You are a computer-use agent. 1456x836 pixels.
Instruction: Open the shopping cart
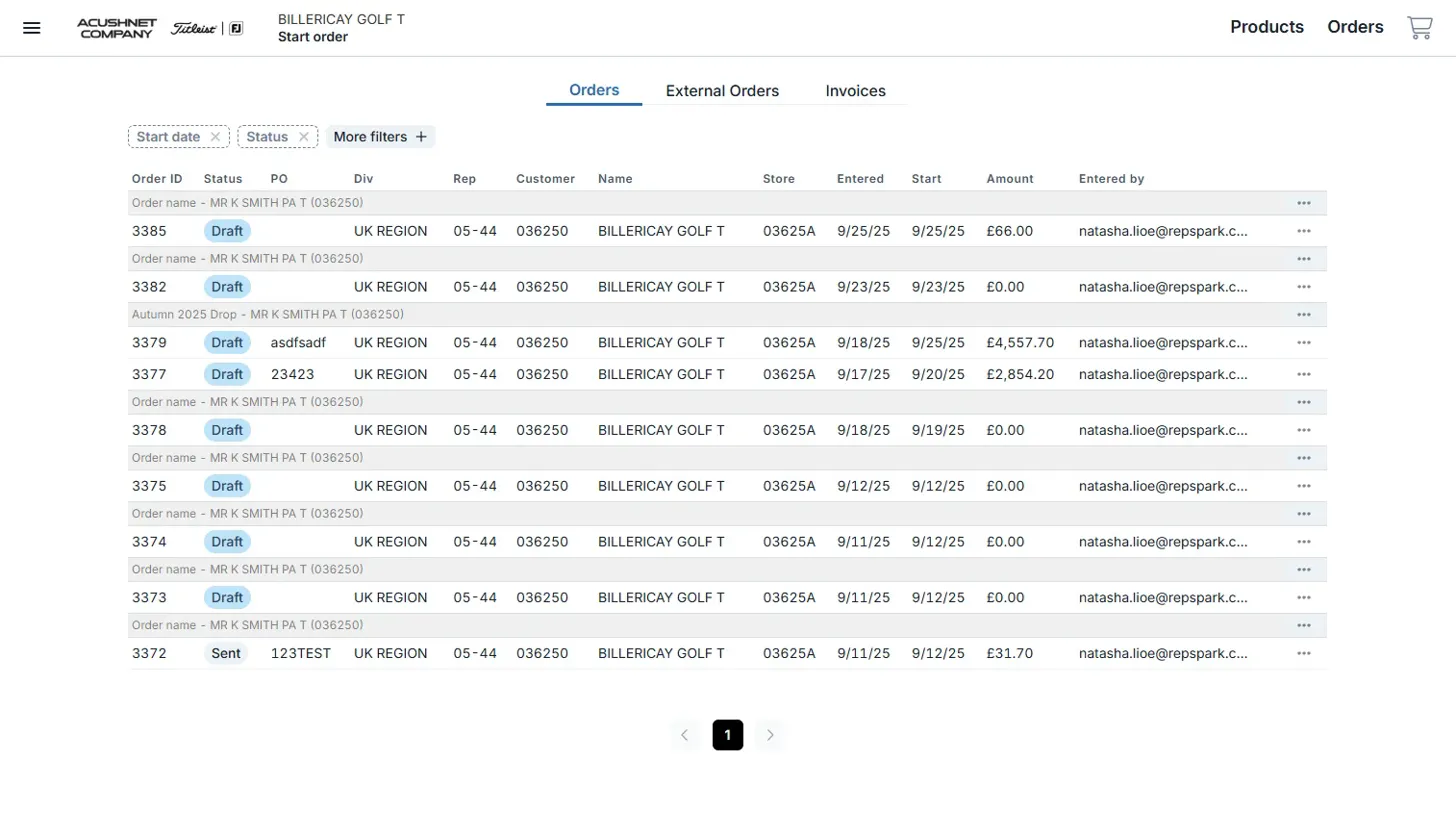pyautogui.click(x=1419, y=28)
